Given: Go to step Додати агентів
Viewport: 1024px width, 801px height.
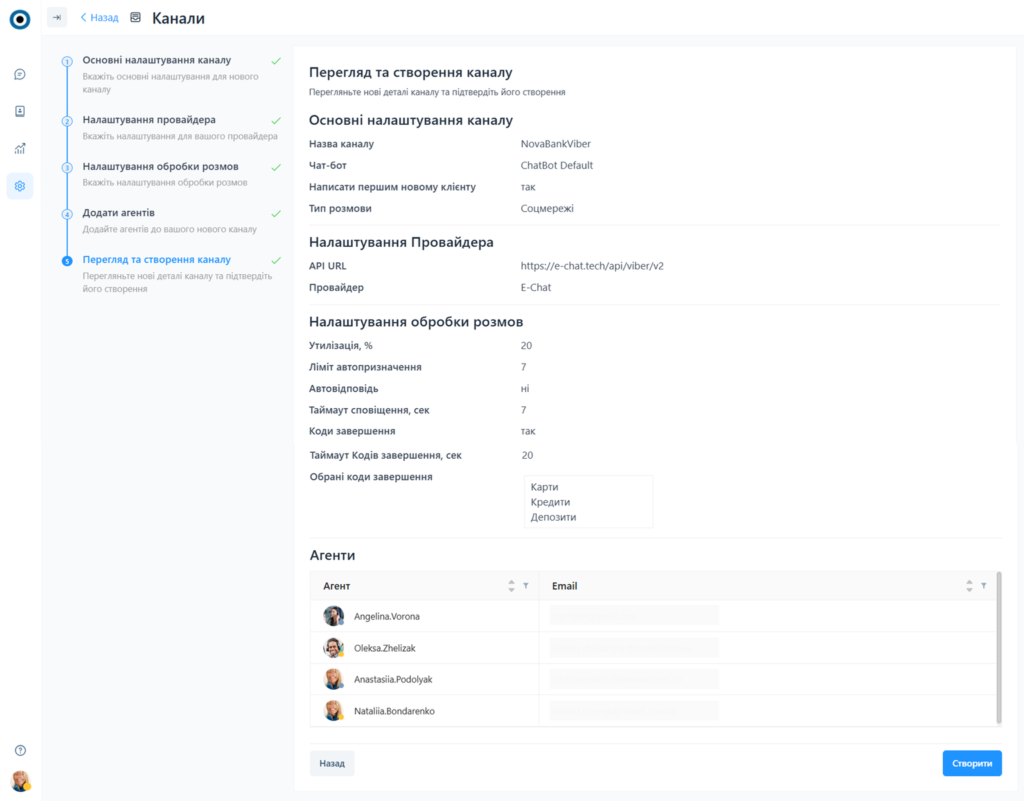Looking at the screenshot, I should pos(118,213).
